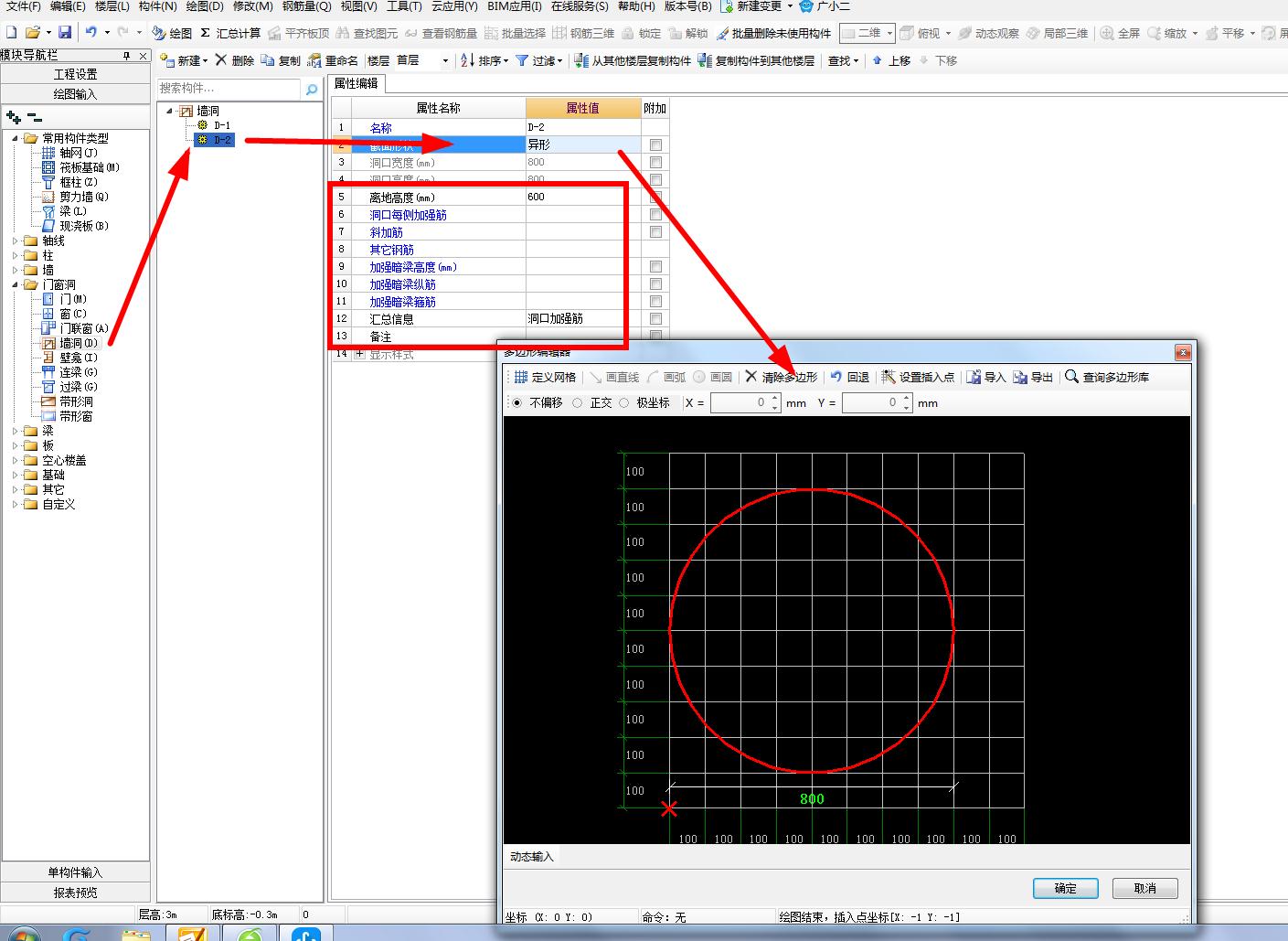Select D-1 in the component tree
Image resolution: width=1288 pixels, height=941 pixels.
(222, 125)
